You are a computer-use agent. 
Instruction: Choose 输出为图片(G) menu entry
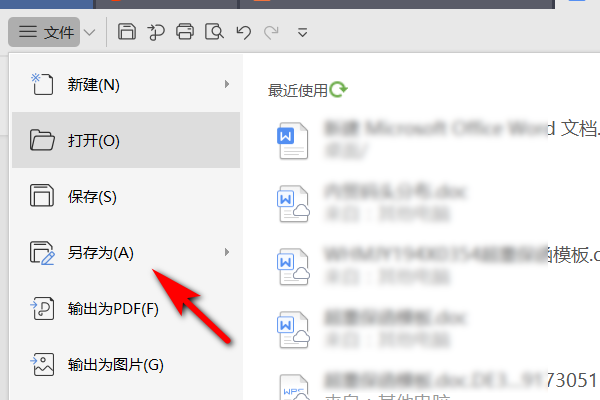pos(126,365)
